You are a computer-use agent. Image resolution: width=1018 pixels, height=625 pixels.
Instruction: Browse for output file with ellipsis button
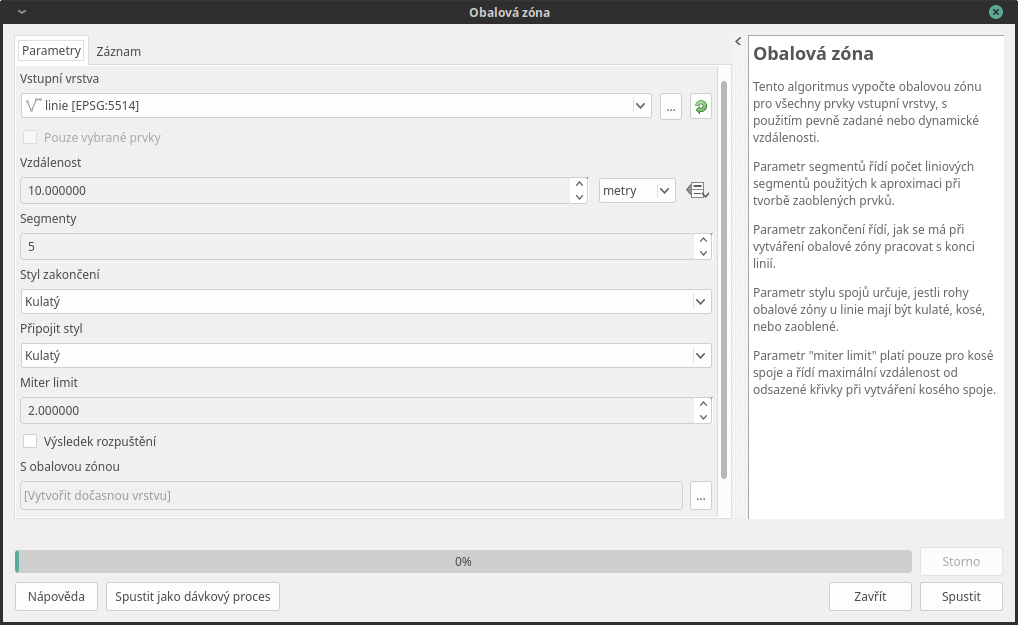point(701,496)
